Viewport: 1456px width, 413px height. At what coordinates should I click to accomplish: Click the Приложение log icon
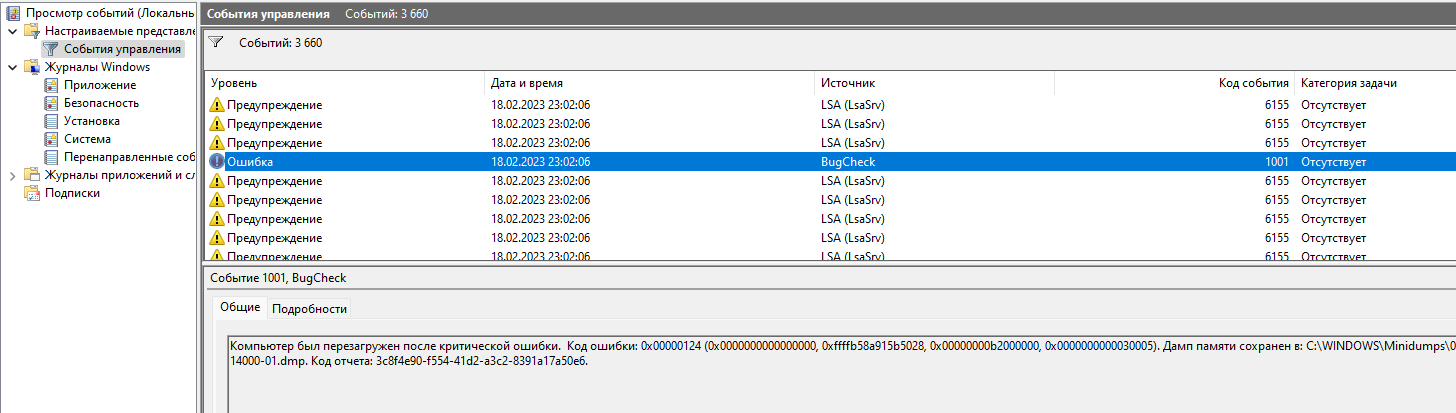[x=51, y=85]
